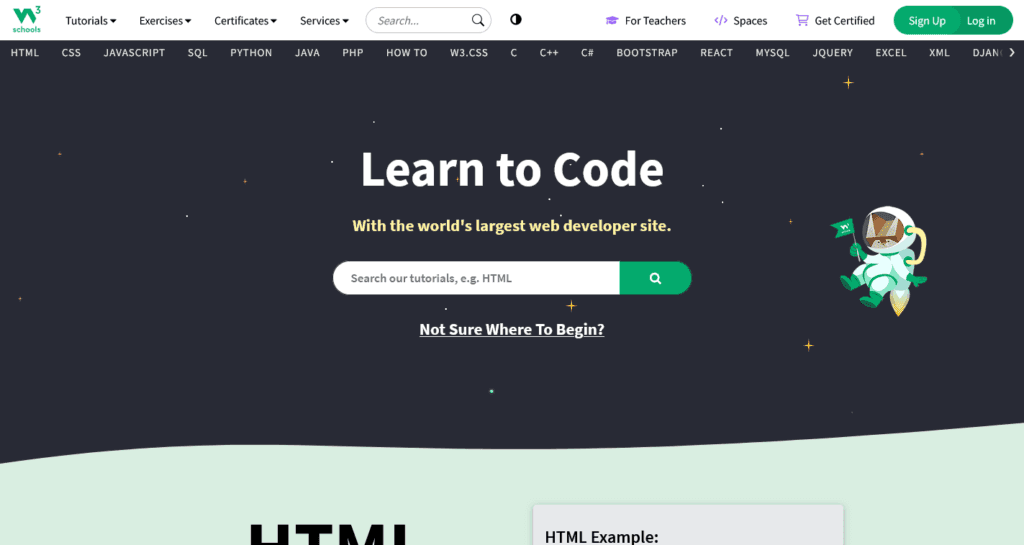Image resolution: width=1024 pixels, height=545 pixels.
Task: Select SQL in the topic bar
Action: tap(197, 53)
